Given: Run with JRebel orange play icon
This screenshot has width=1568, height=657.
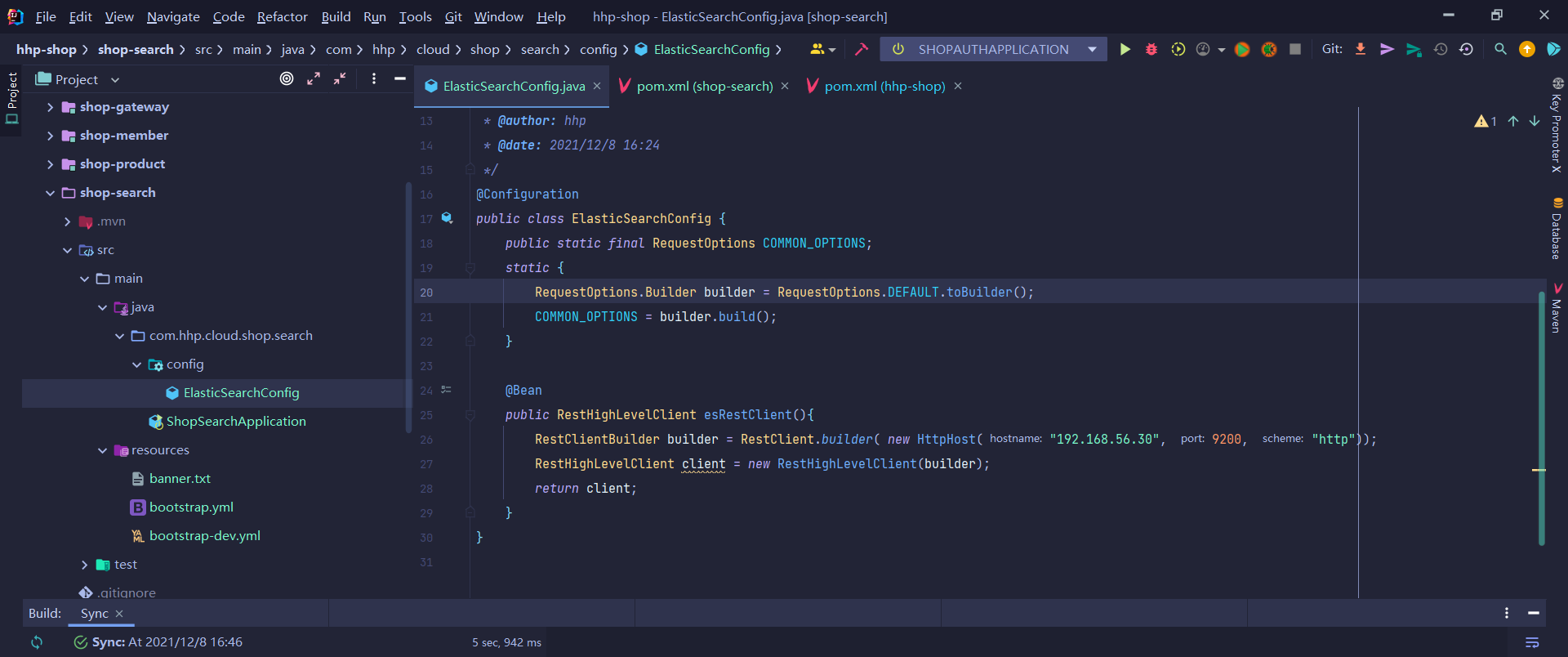Looking at the screenshot, I should (1242, 49).
